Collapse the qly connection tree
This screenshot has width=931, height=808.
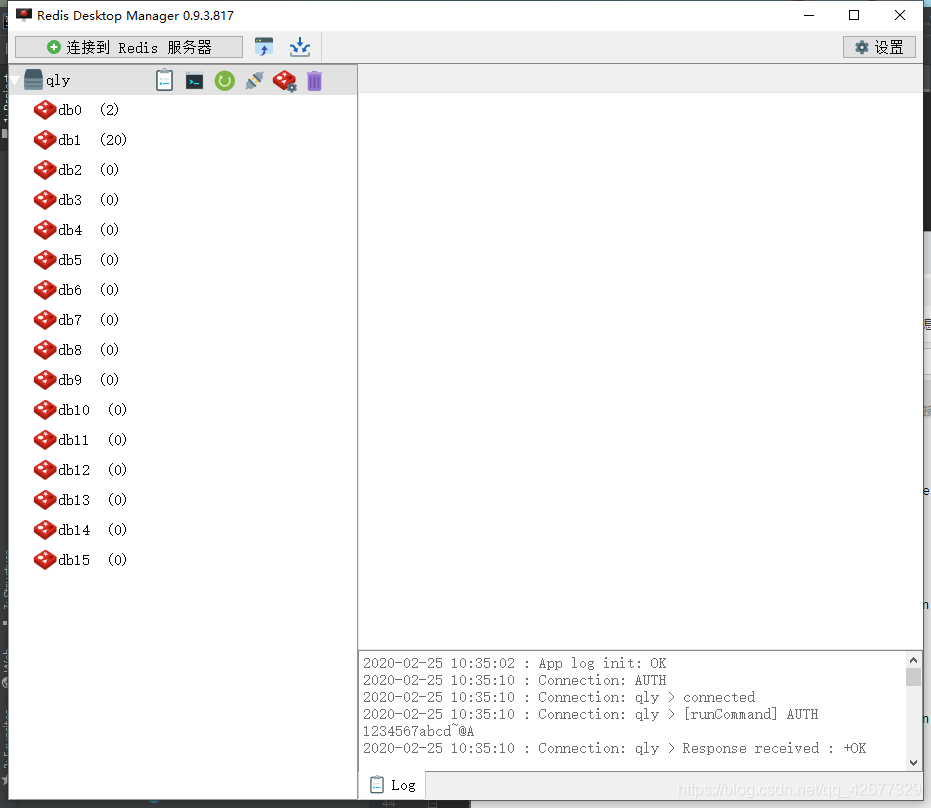(15, 81)
